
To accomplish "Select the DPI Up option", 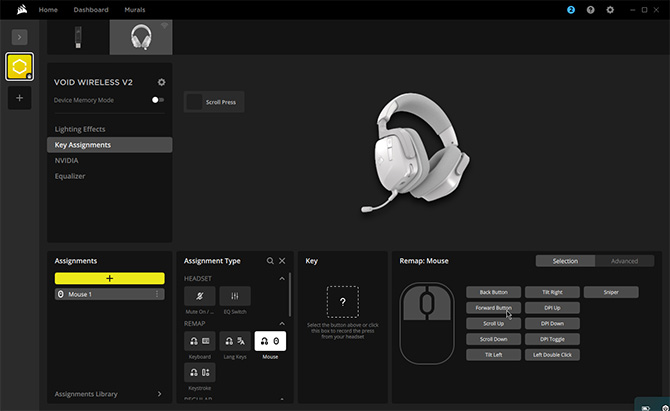I will (x=552, y=308).
